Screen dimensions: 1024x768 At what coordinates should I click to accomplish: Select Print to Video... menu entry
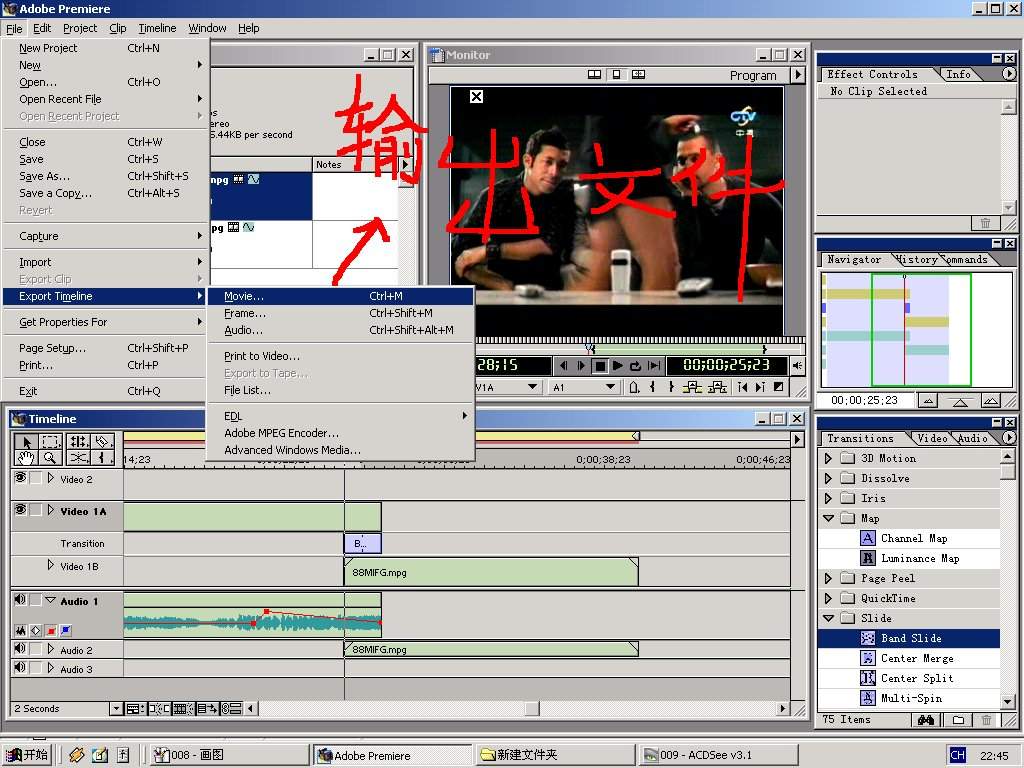click(x=340, y=356)
